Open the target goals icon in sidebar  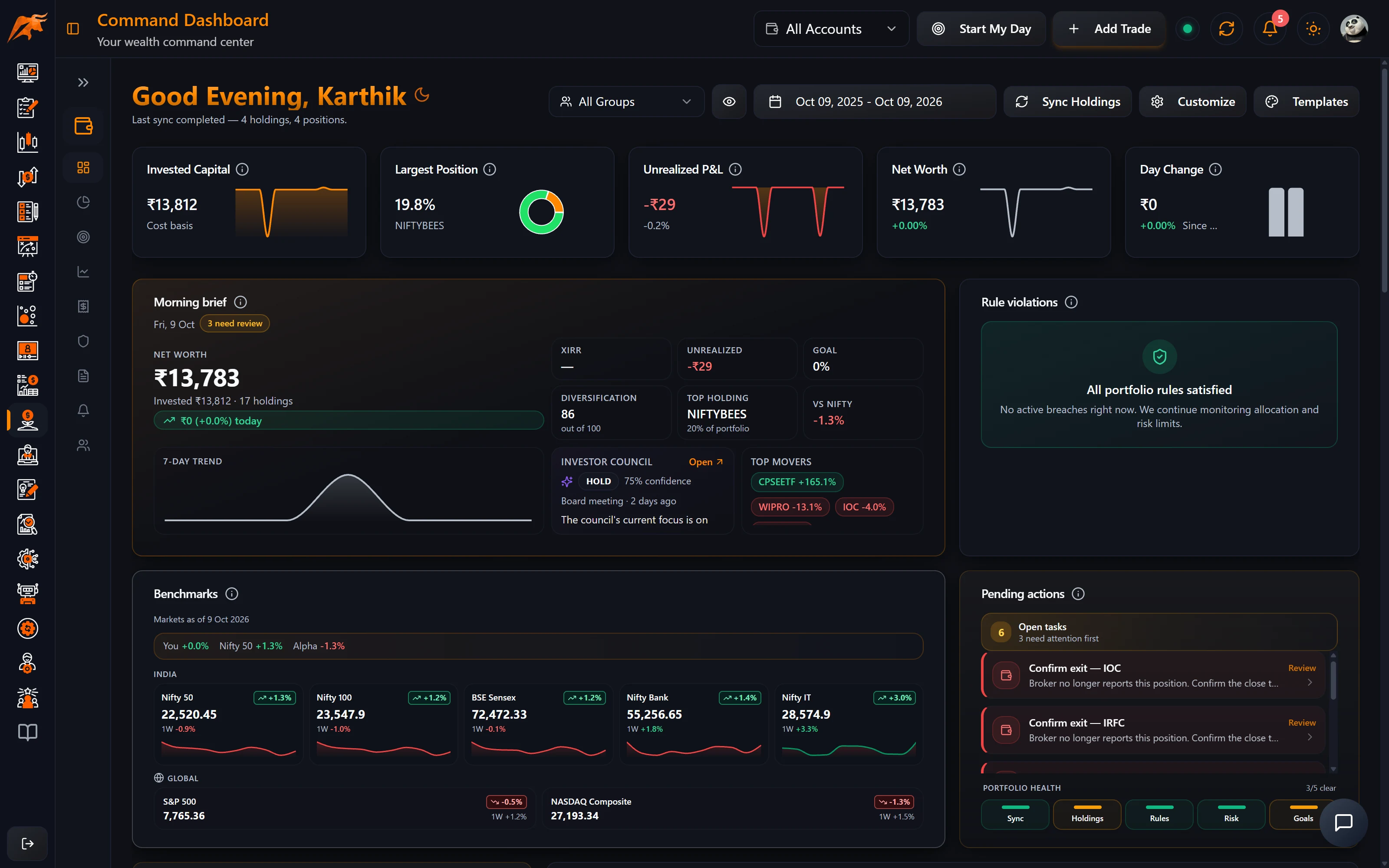pos(83,237)
